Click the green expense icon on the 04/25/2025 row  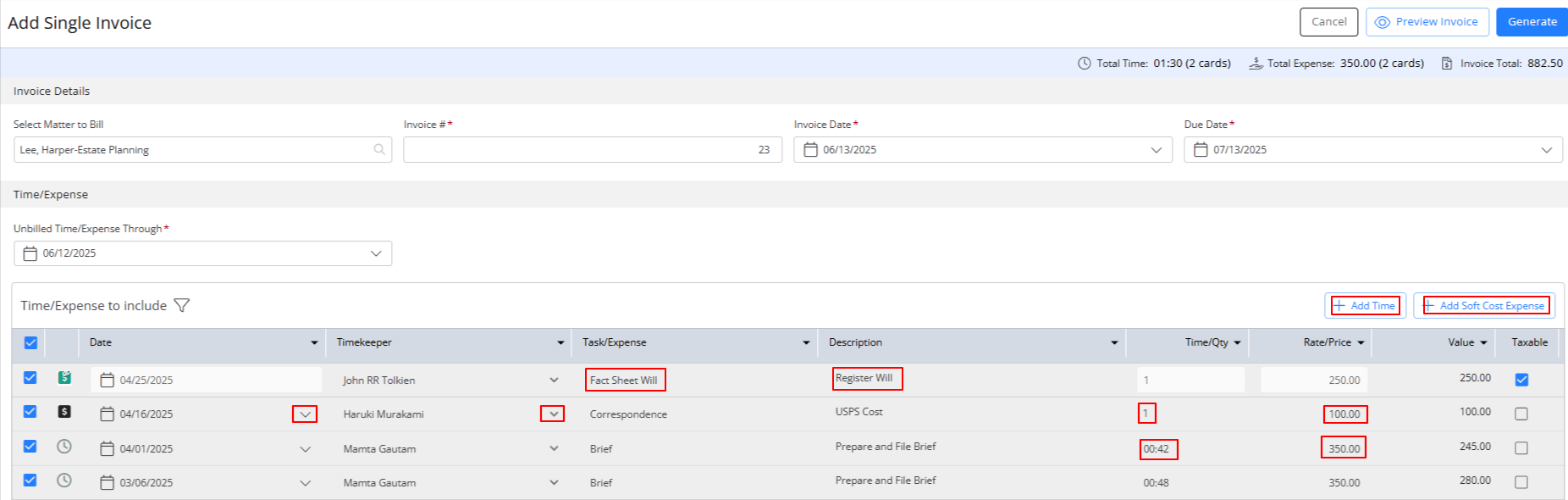pyautogui.click(x=64, y=378)
